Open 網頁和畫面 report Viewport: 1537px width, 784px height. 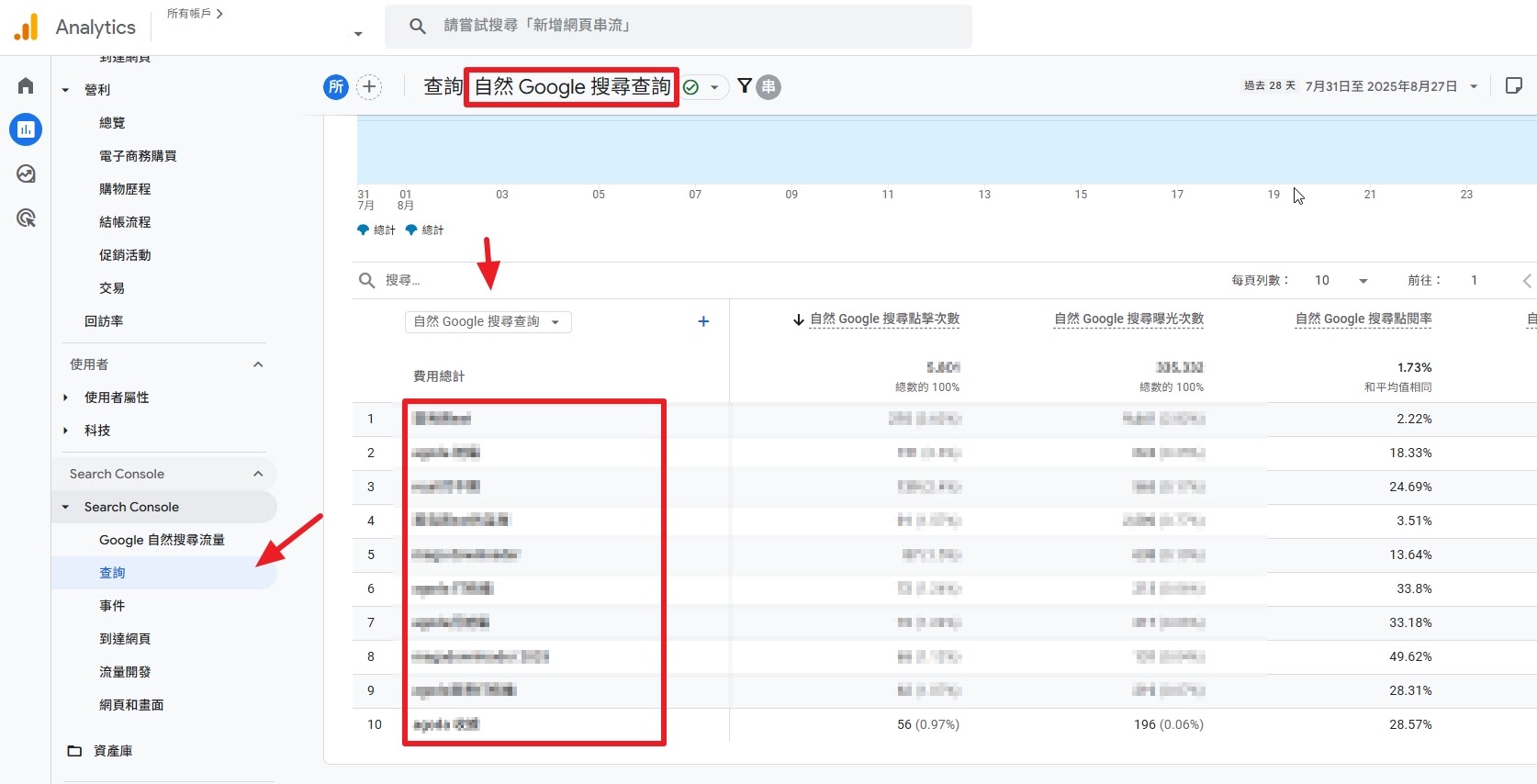(x=131, y=705)
